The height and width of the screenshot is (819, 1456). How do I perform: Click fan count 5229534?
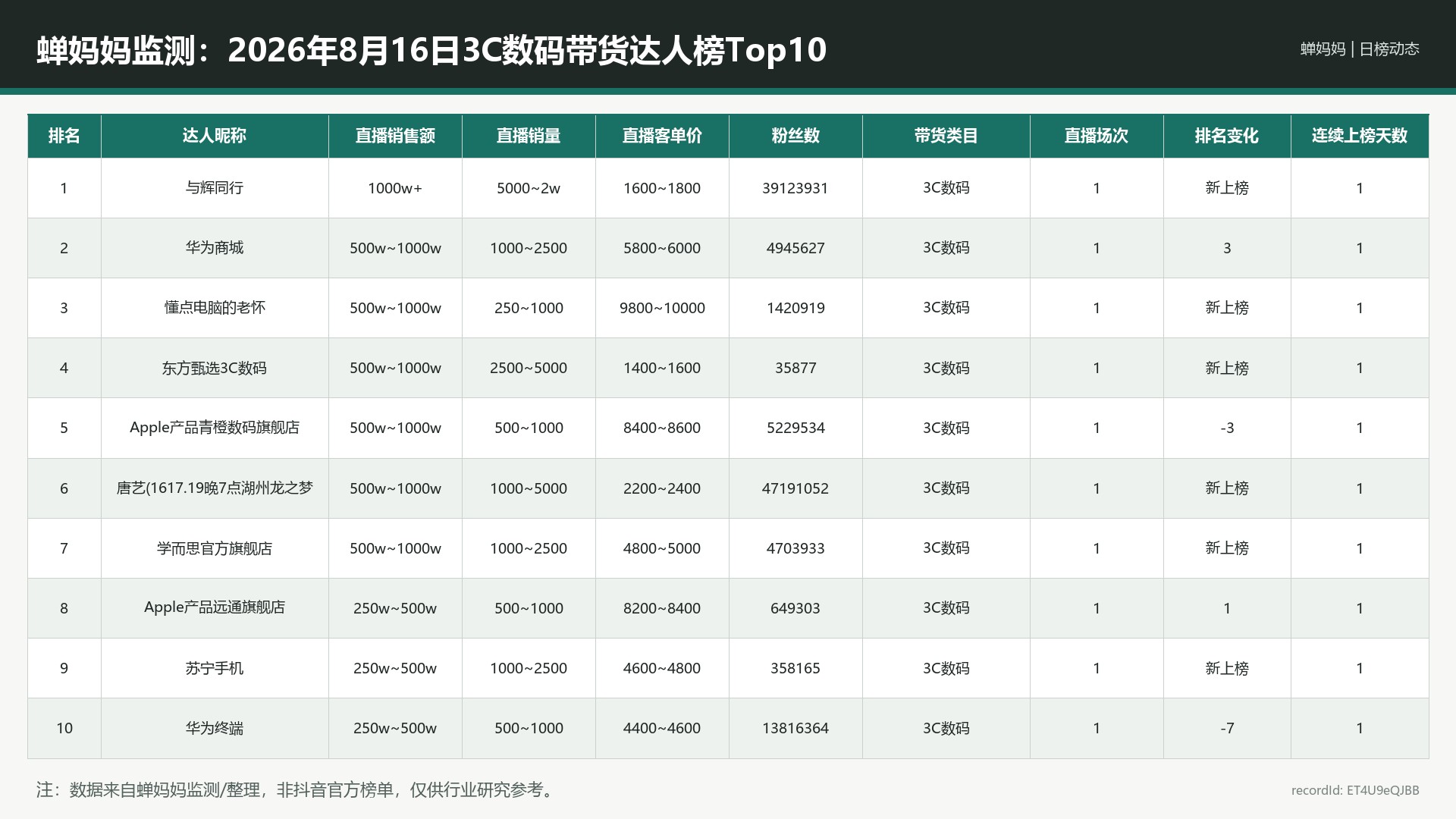point(795,428)
